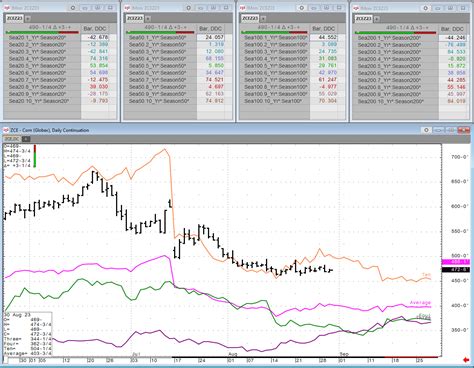Image resolution: width=474 pixels, height=368 pixels.
Task: Click value 44.552 in Sea100 window
Action: (x=328, y=37)
